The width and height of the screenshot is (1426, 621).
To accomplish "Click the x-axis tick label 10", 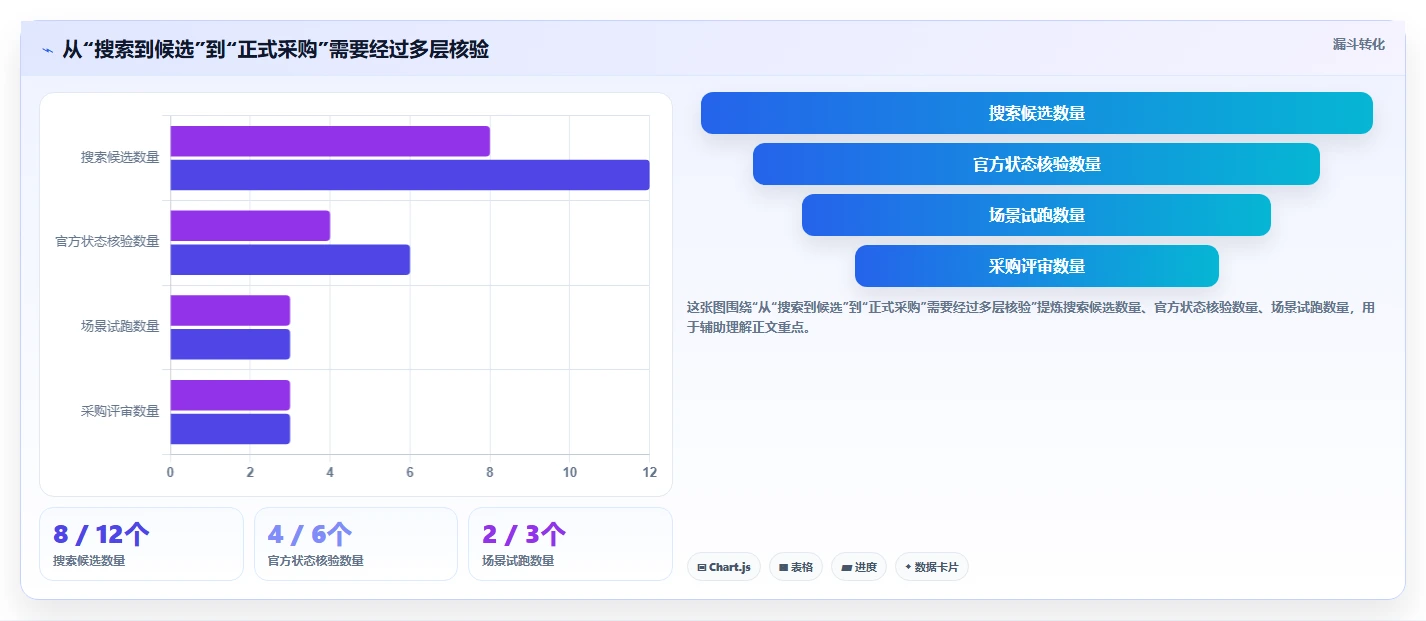I will click(x=570, y=472).
